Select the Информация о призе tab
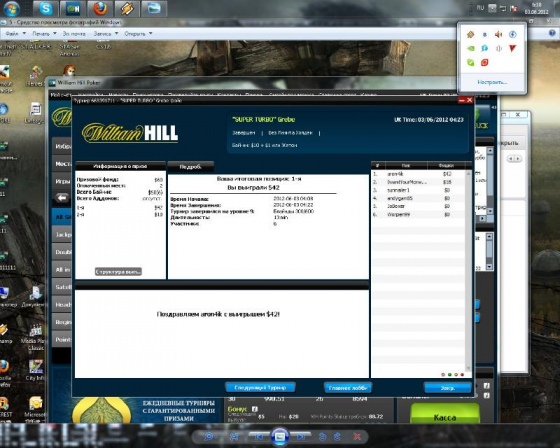 click(x=120, y=166)
